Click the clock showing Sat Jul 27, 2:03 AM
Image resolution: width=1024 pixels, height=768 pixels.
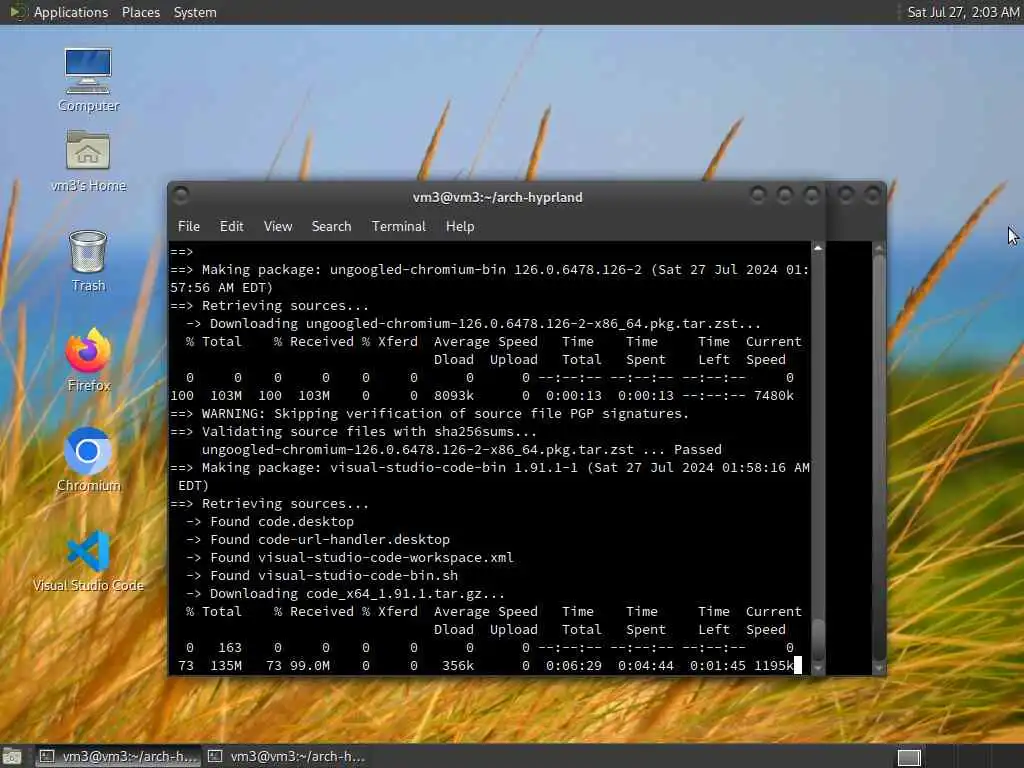point(963,12)
